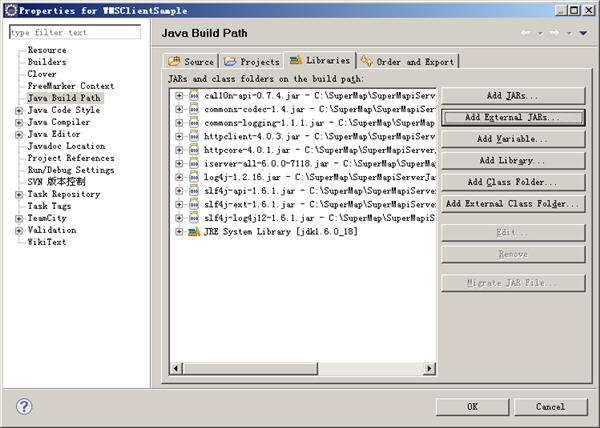Click the cal10n-api-0.7.4.jar file icon

(194, 95)
